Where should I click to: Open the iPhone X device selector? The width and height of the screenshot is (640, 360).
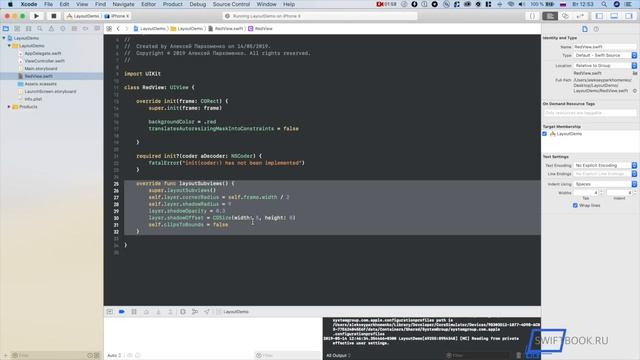(x=116, y=16)
